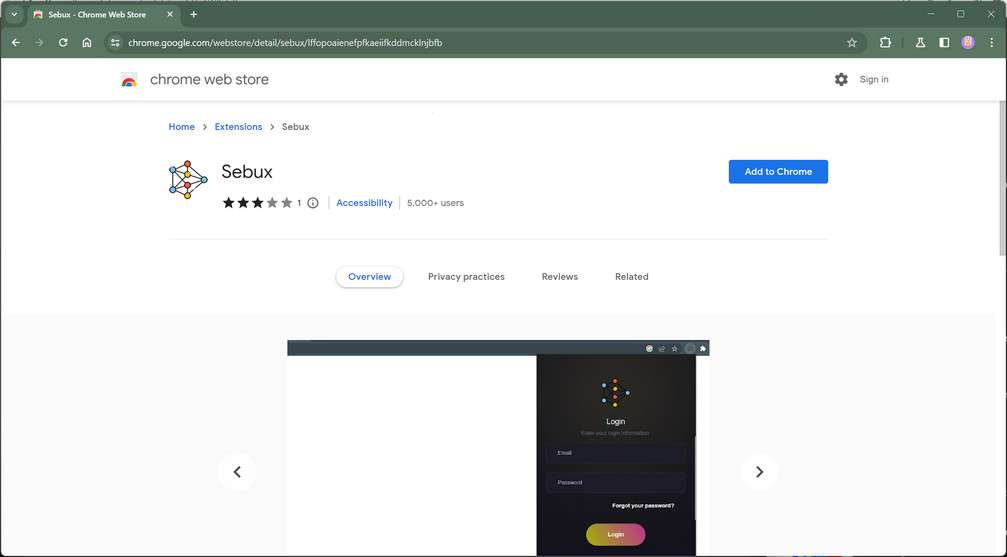Viewport: 1007px width, 557px height.
Task: Open the tab search dropdown arrow
Action: point(14,14)
